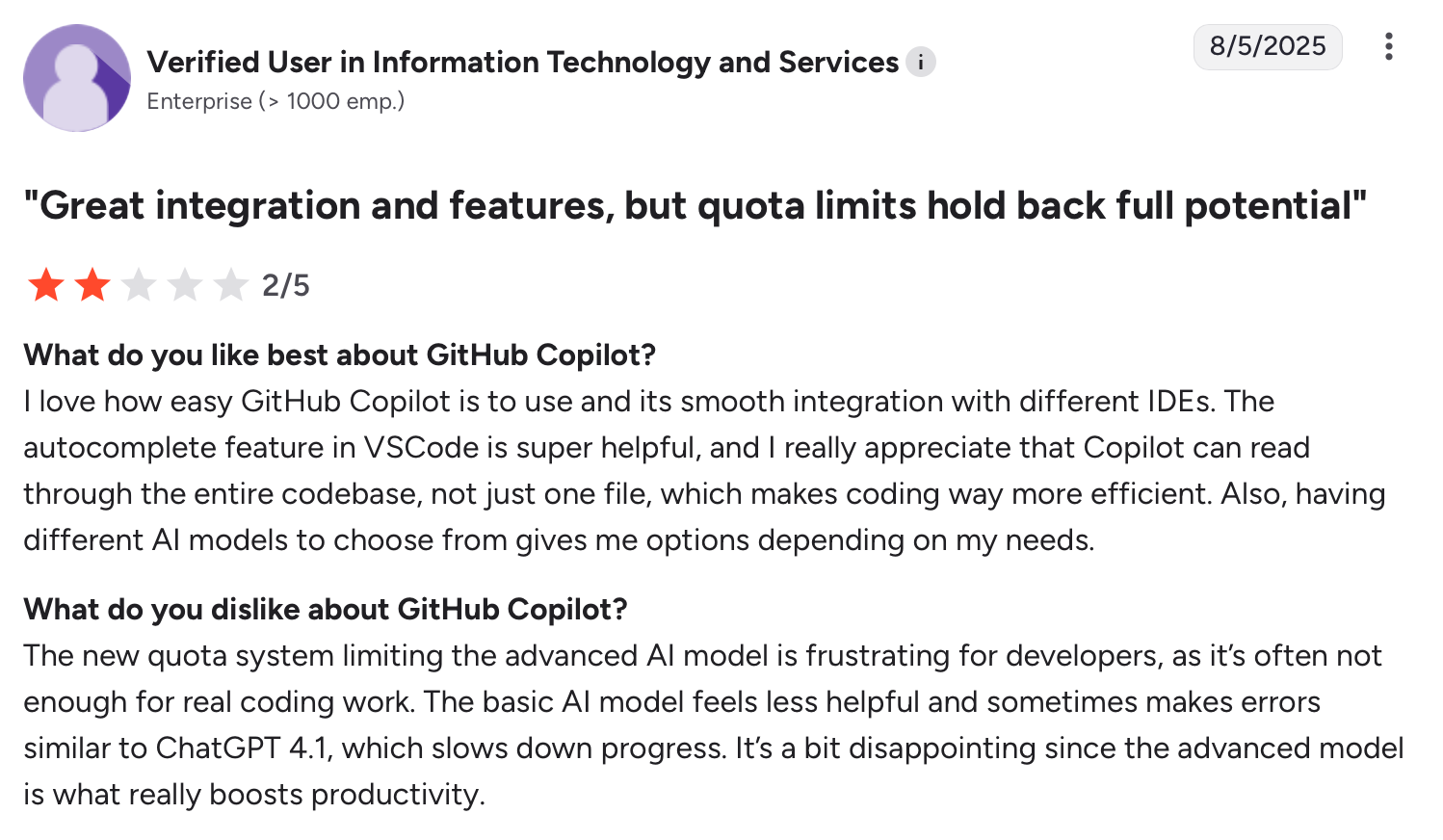Click the 8/5/2025 date badge
The width and height of the screenshot is (1443, 840).
click(x=1268, y=46)
